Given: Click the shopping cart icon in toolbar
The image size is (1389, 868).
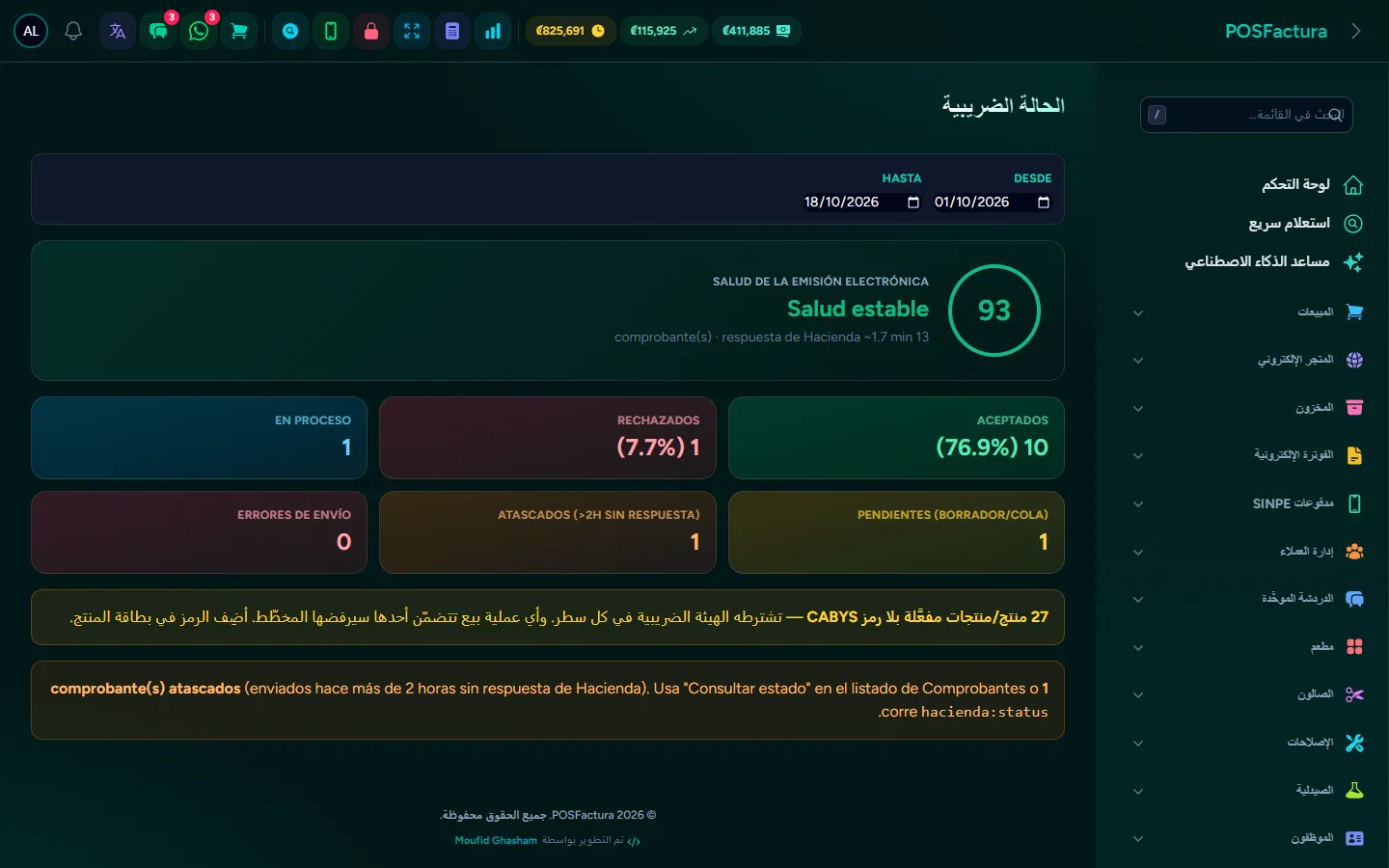Looking at the screenshot, I should [x=239, y=31].
